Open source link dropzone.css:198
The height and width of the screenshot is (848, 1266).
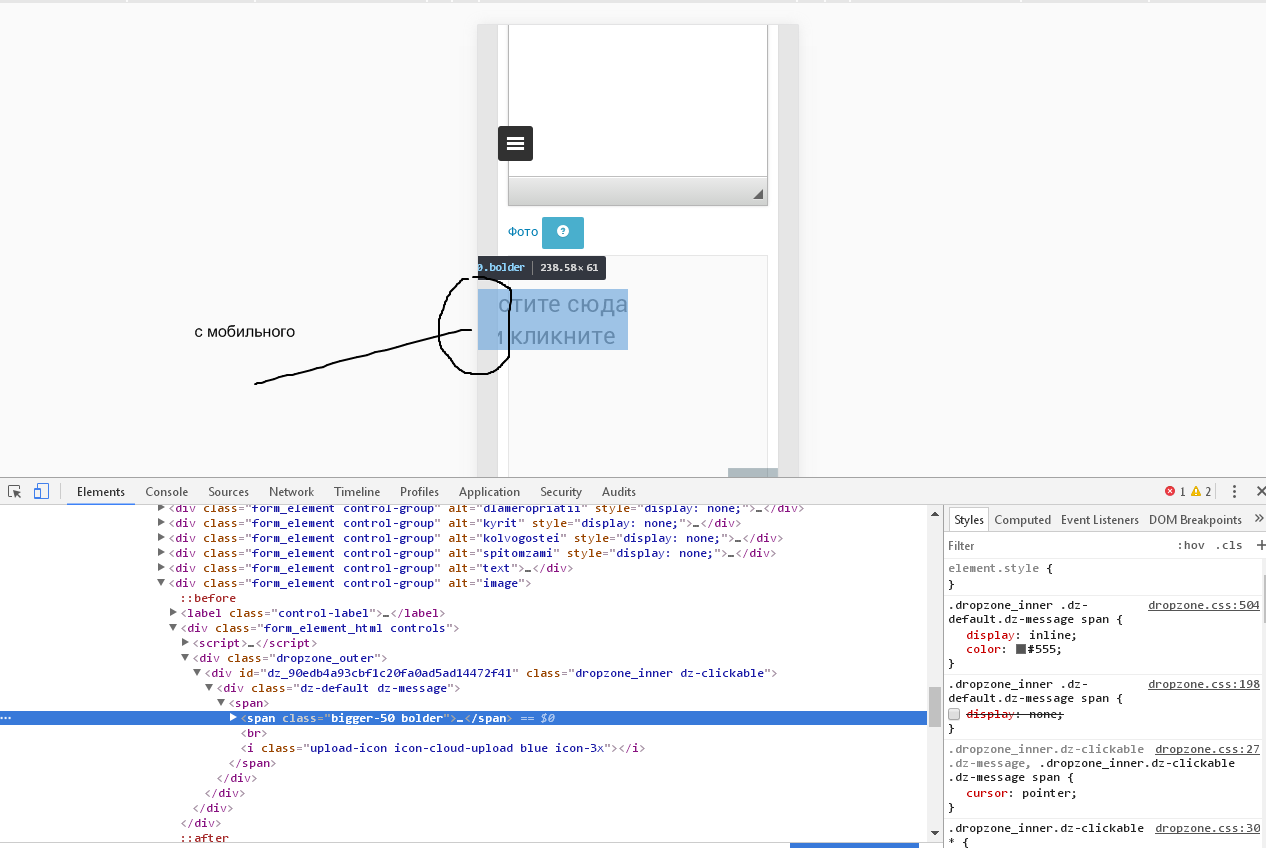click(x=1204, y=684)
